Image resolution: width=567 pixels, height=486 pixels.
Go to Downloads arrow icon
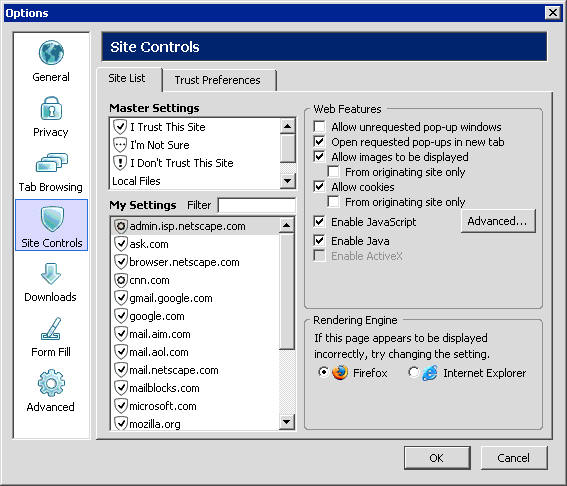pos(51,274)
